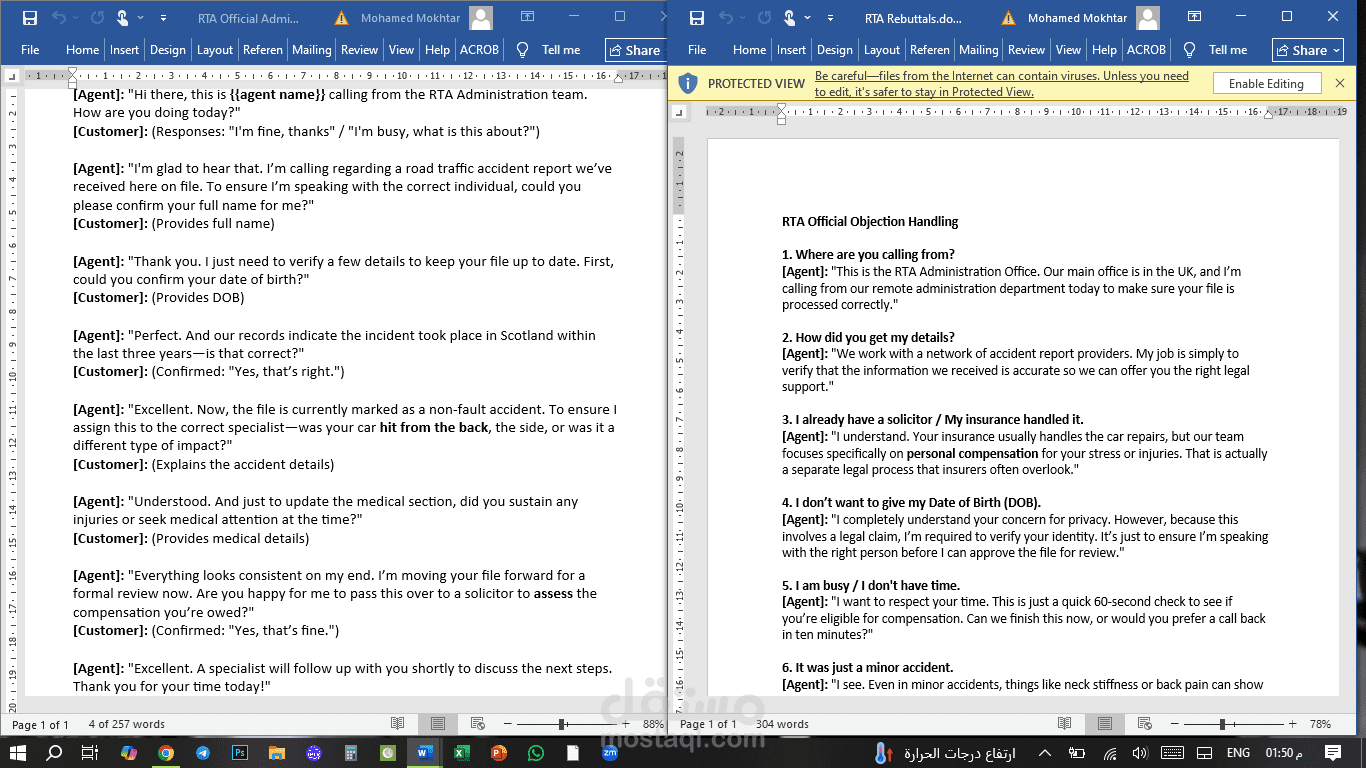The width and height of the screenshot is (1366, 768).
Task: Open Ribbon Display Options in RTA Rebuttals
Action: pos(1194,17)
